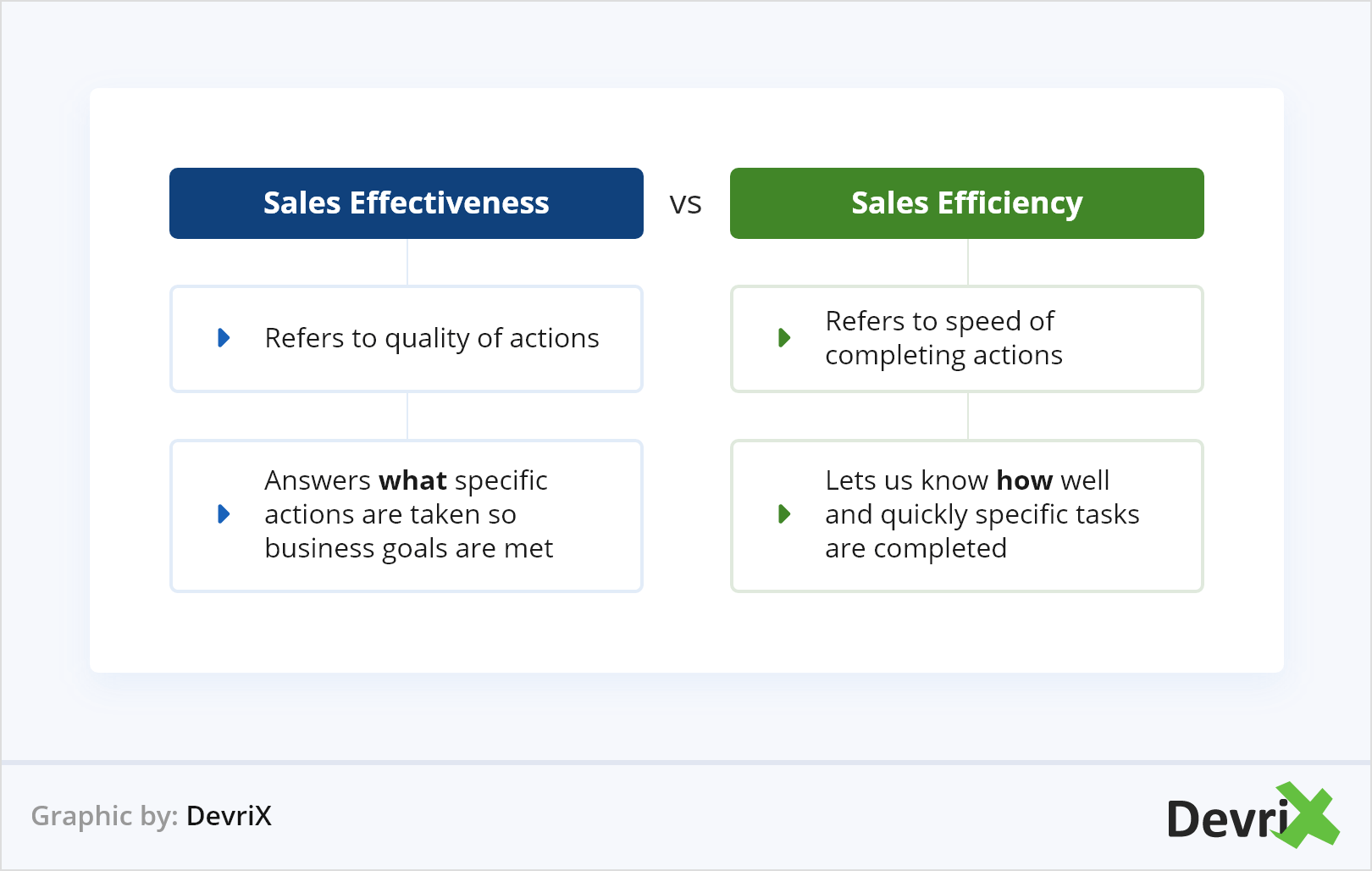Click the bold word 'what'

(412, 480)
